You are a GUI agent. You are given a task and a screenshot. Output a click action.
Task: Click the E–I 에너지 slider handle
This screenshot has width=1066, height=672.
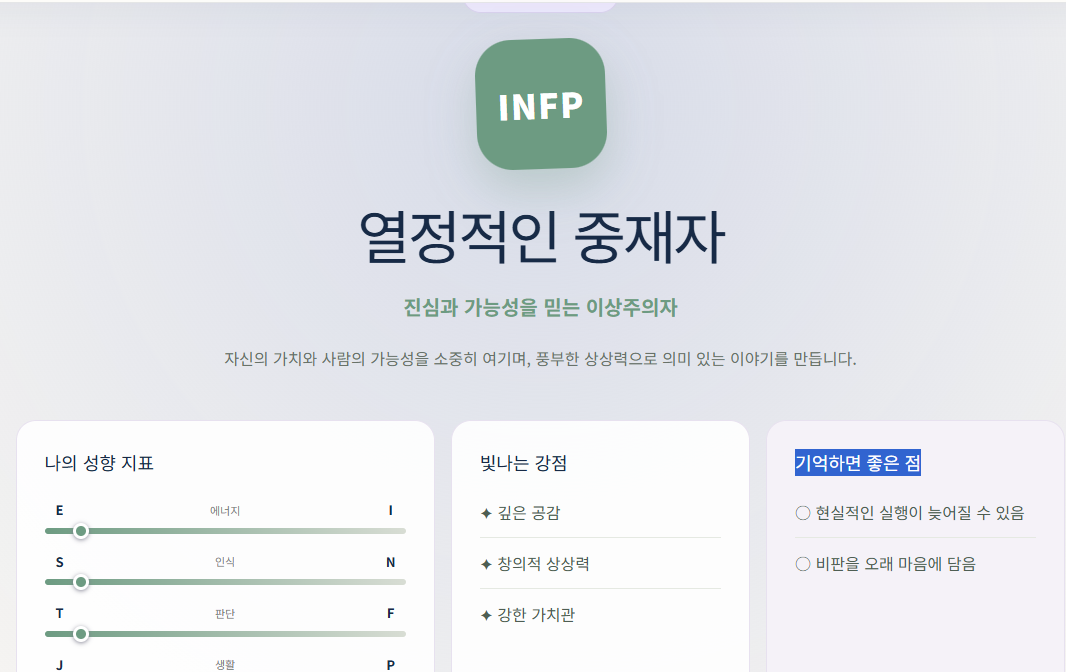[81, 531]
